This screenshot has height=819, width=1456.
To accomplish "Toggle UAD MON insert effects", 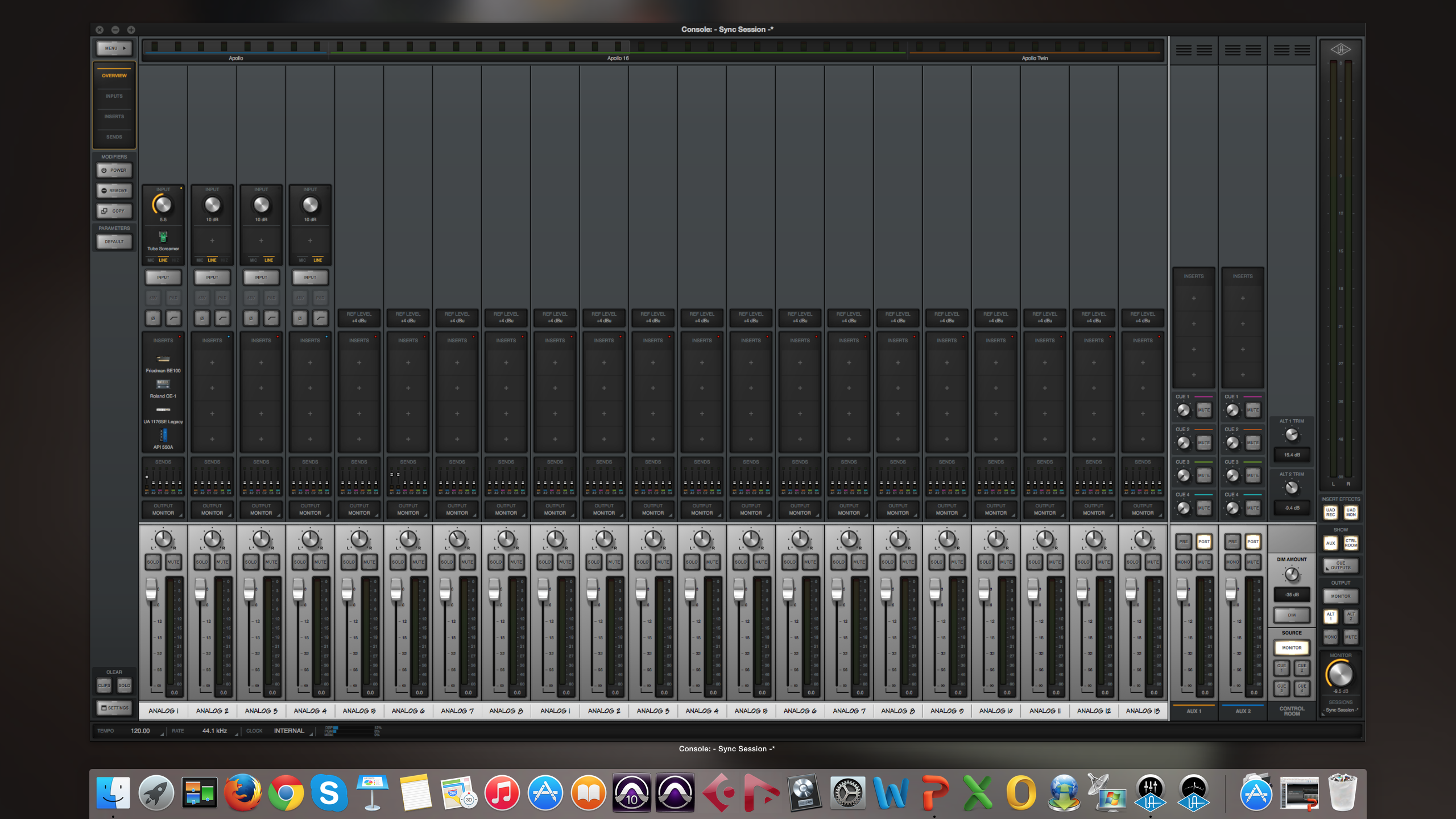I will (1351, 512).
